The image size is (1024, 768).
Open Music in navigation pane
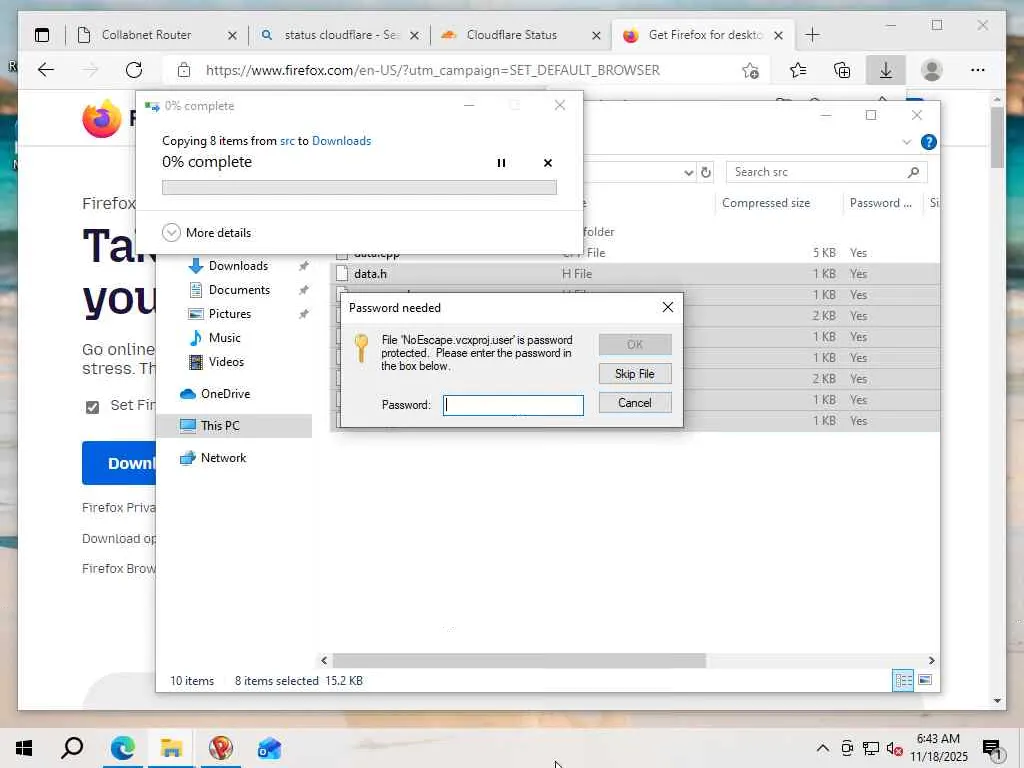(x=225, y=338)
